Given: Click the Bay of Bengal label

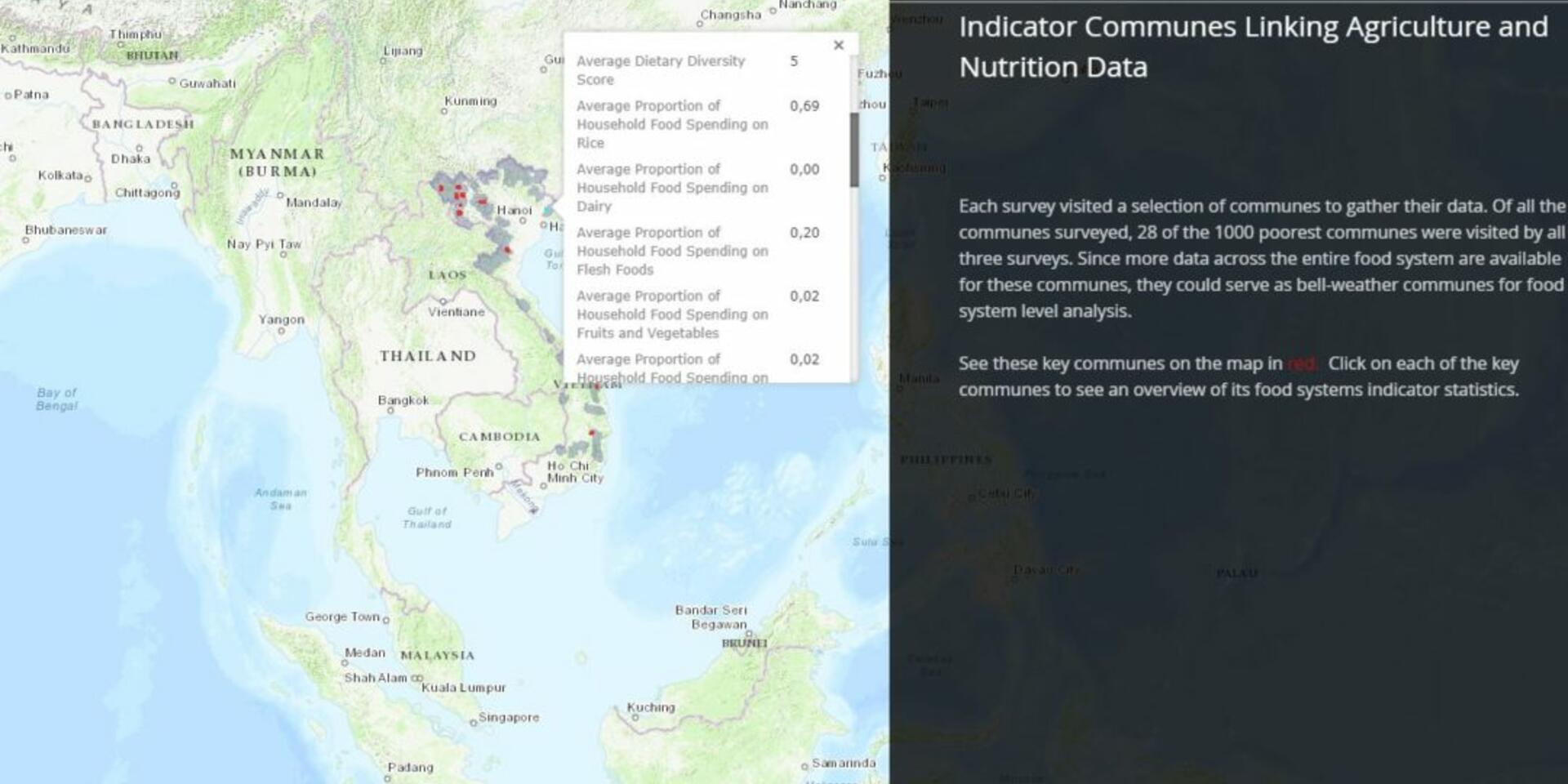Looking at the screenshot, I should tap(56, 399).
